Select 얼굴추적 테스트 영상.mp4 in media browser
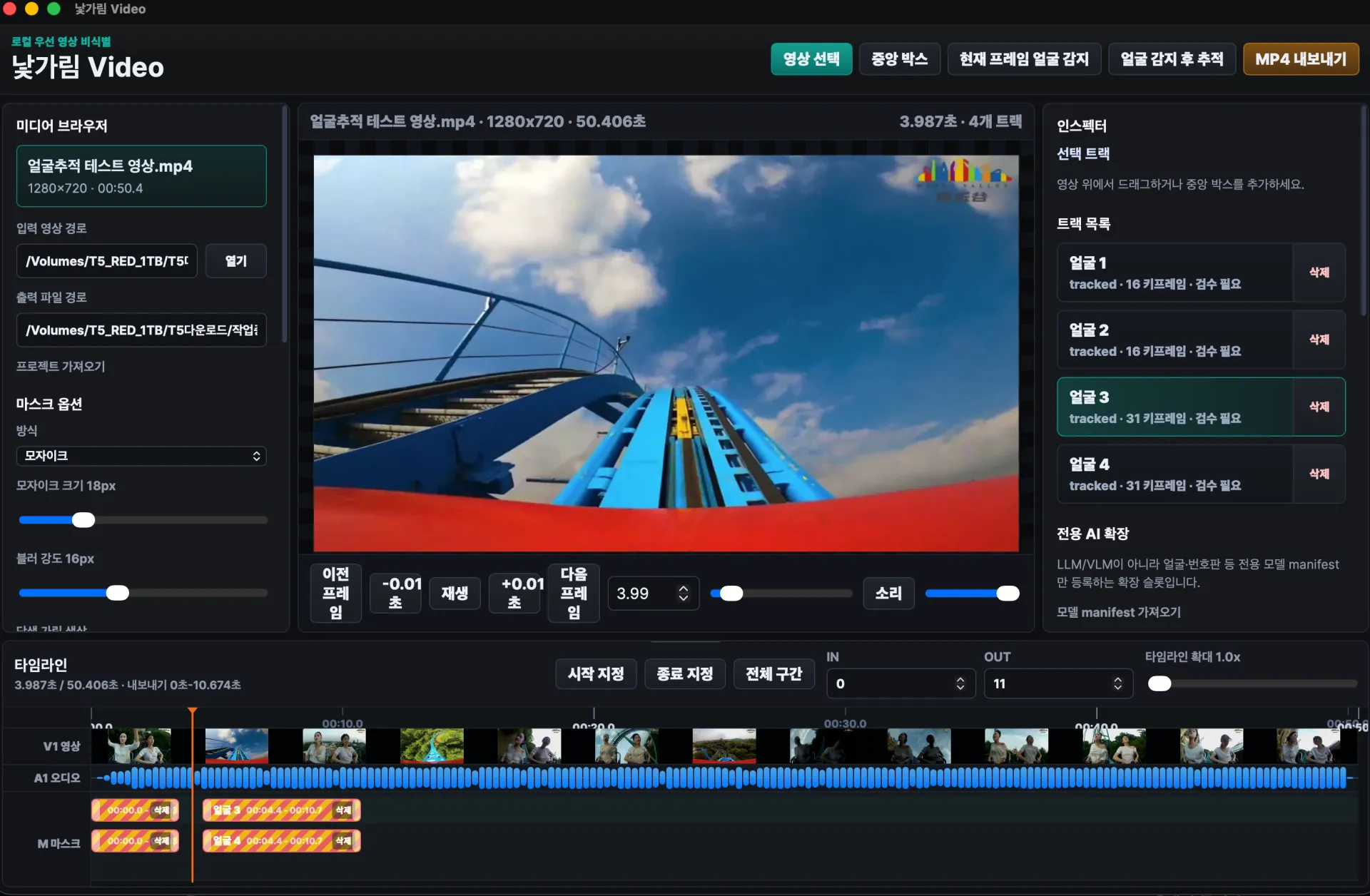This screenshot has width=1370, height=896. [141, 176]
